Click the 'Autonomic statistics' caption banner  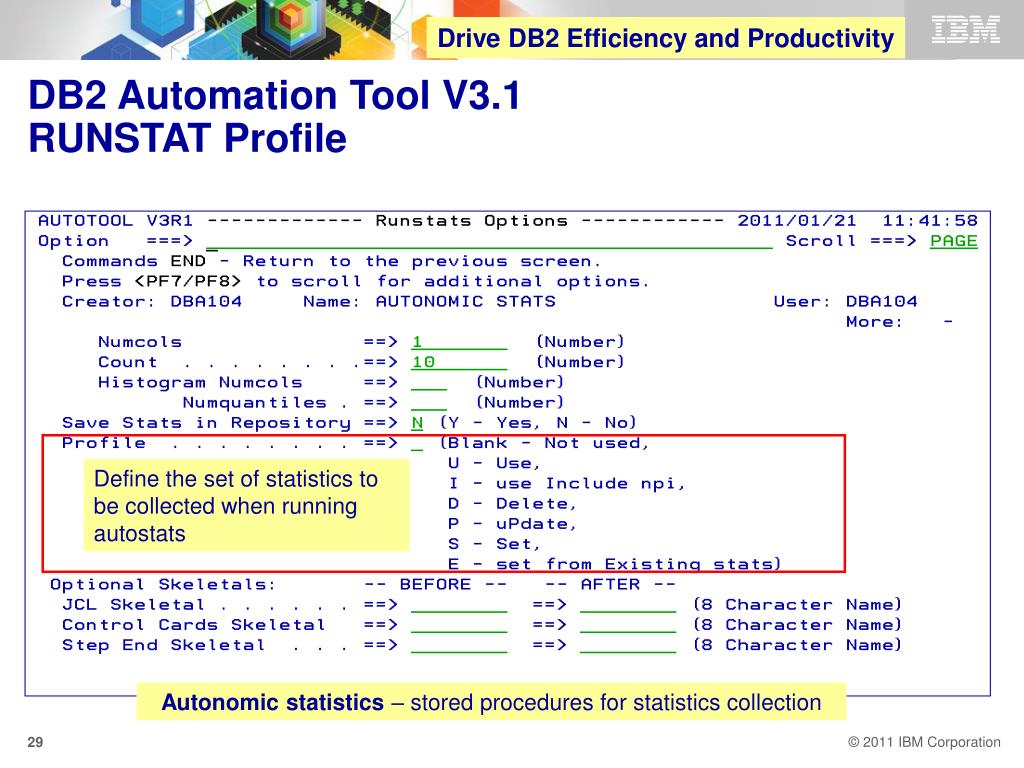[491, 702]
